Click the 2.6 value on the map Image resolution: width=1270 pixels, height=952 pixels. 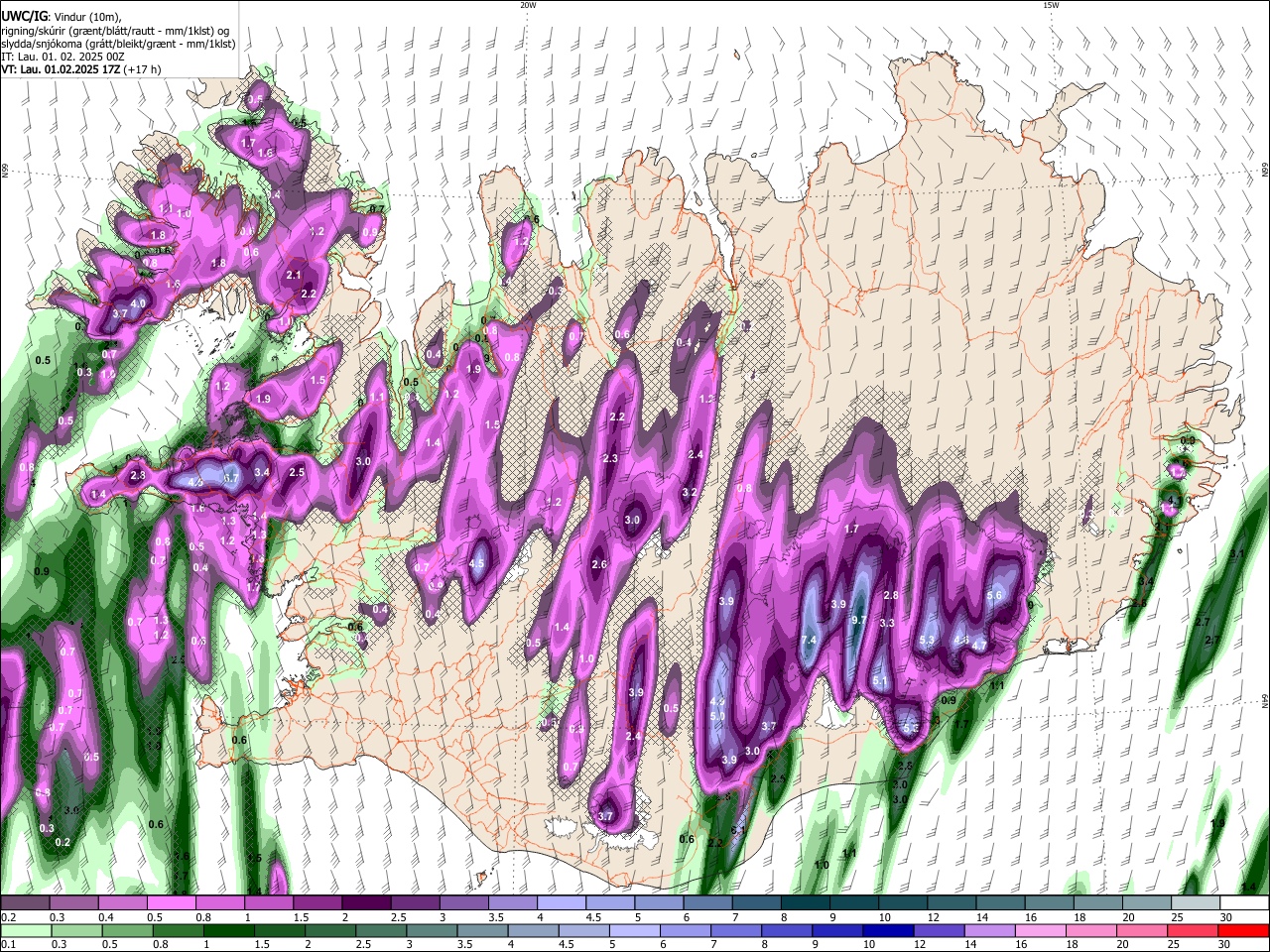point(599,565)
